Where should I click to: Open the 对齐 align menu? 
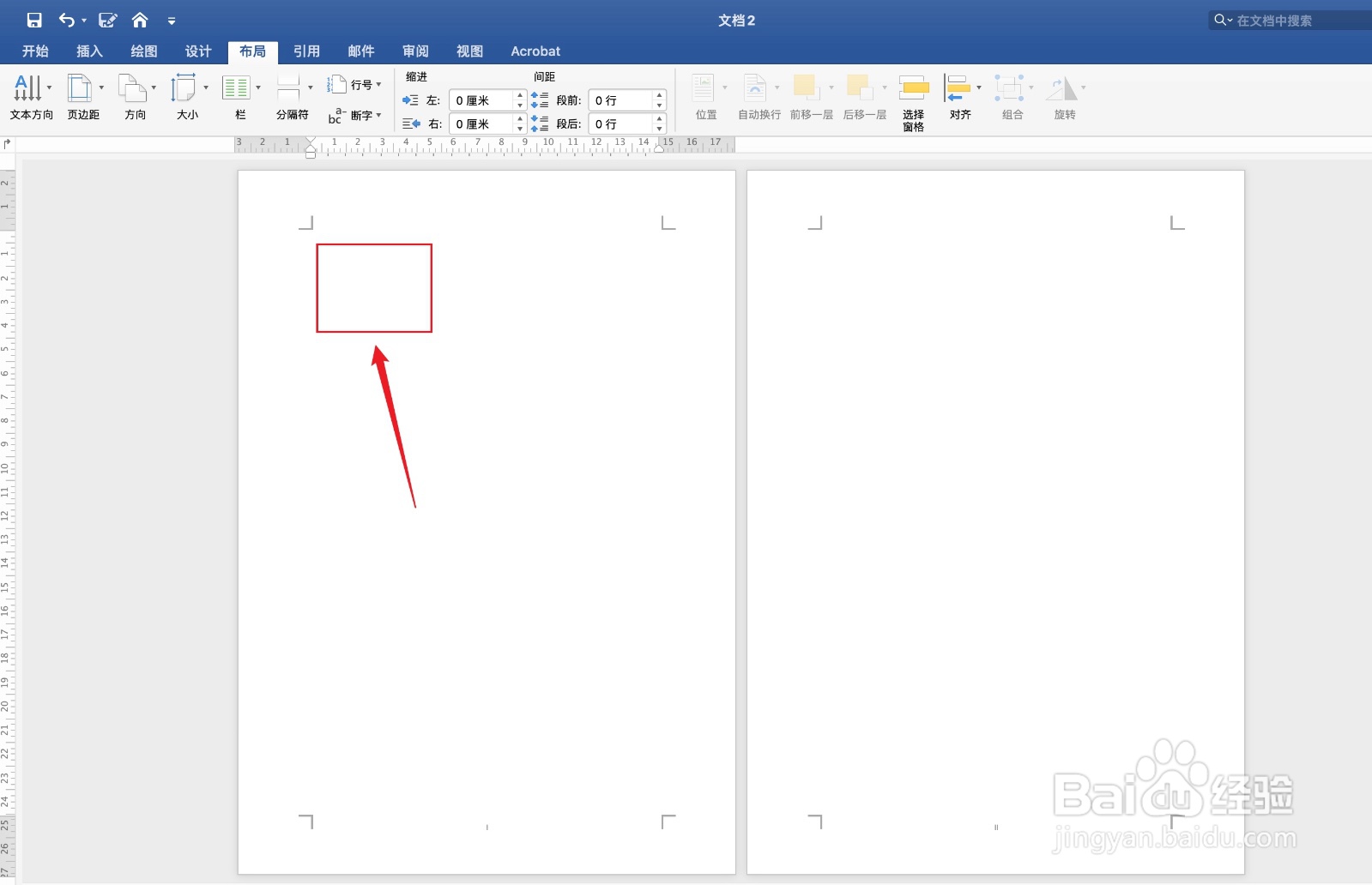[960, 97]
